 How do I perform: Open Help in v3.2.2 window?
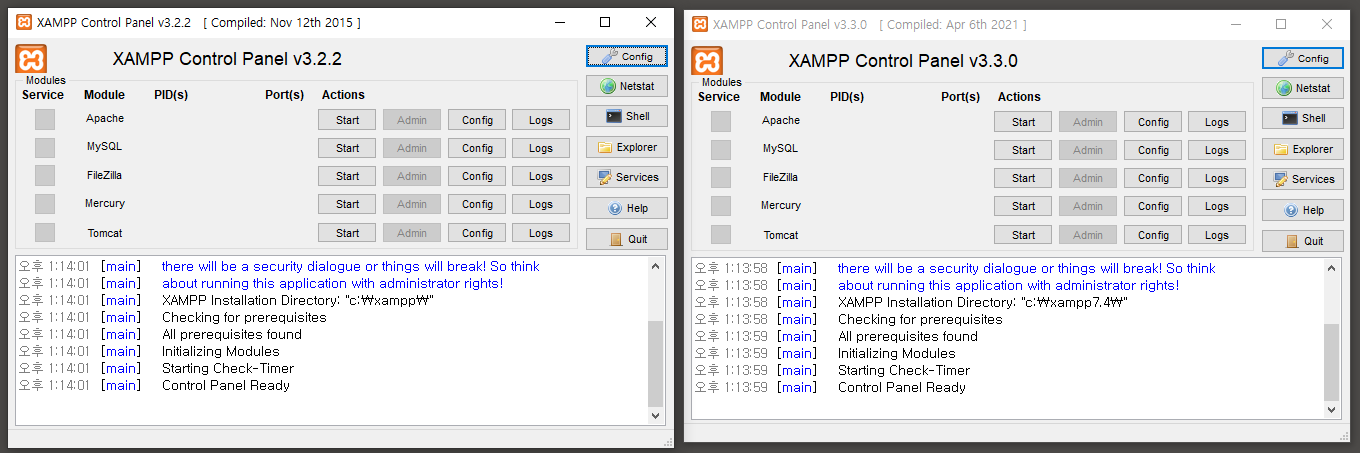tap(627, 209)
